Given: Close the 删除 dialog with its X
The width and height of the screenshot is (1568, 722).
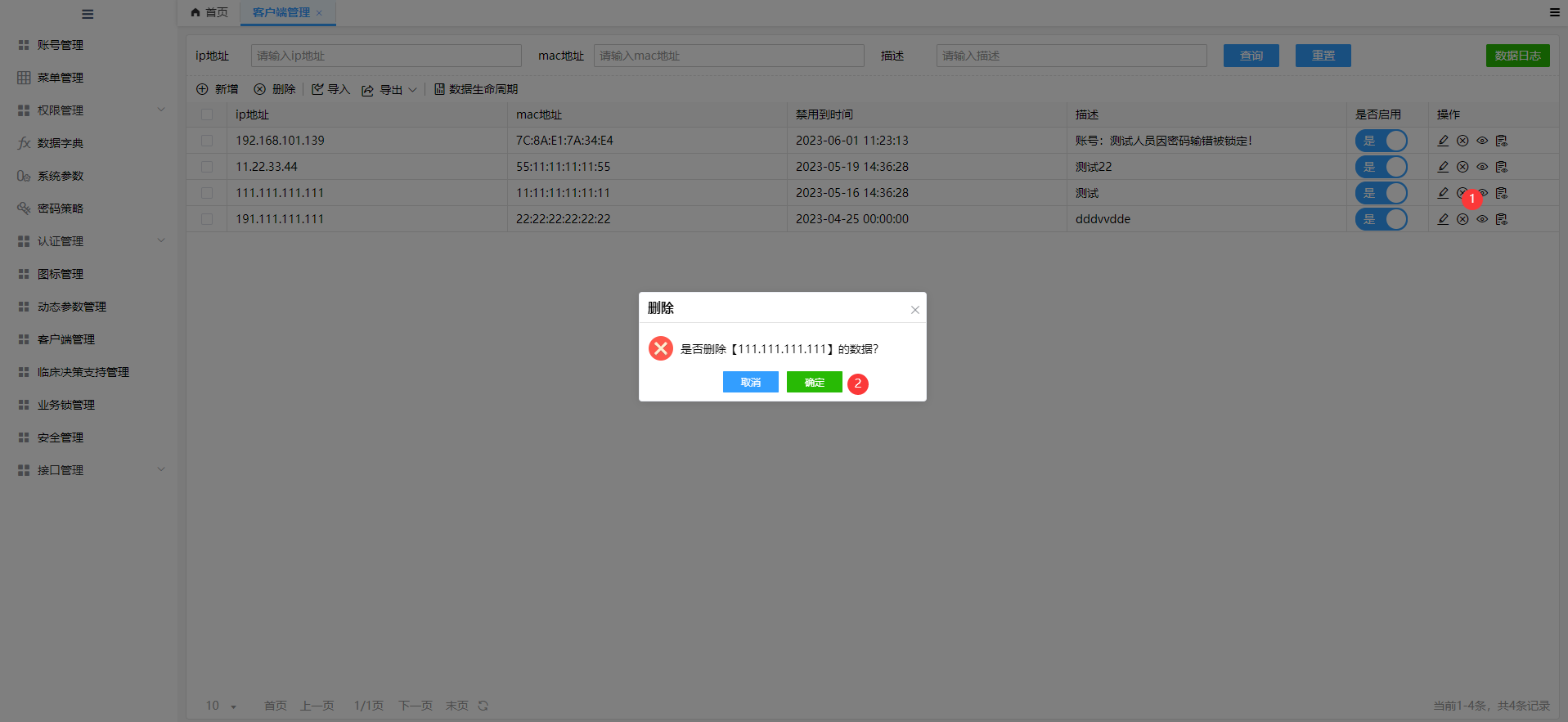Looking at the screenshot, I should [x=915, y=310].
